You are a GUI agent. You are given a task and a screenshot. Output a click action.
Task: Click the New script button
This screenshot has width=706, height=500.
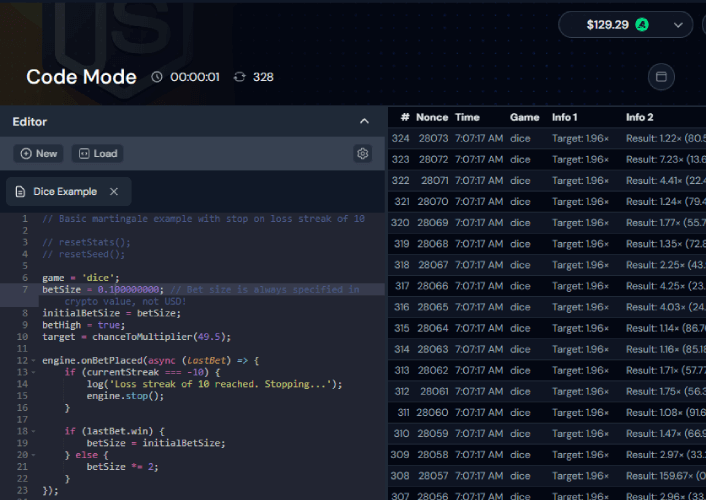[39, 154]
